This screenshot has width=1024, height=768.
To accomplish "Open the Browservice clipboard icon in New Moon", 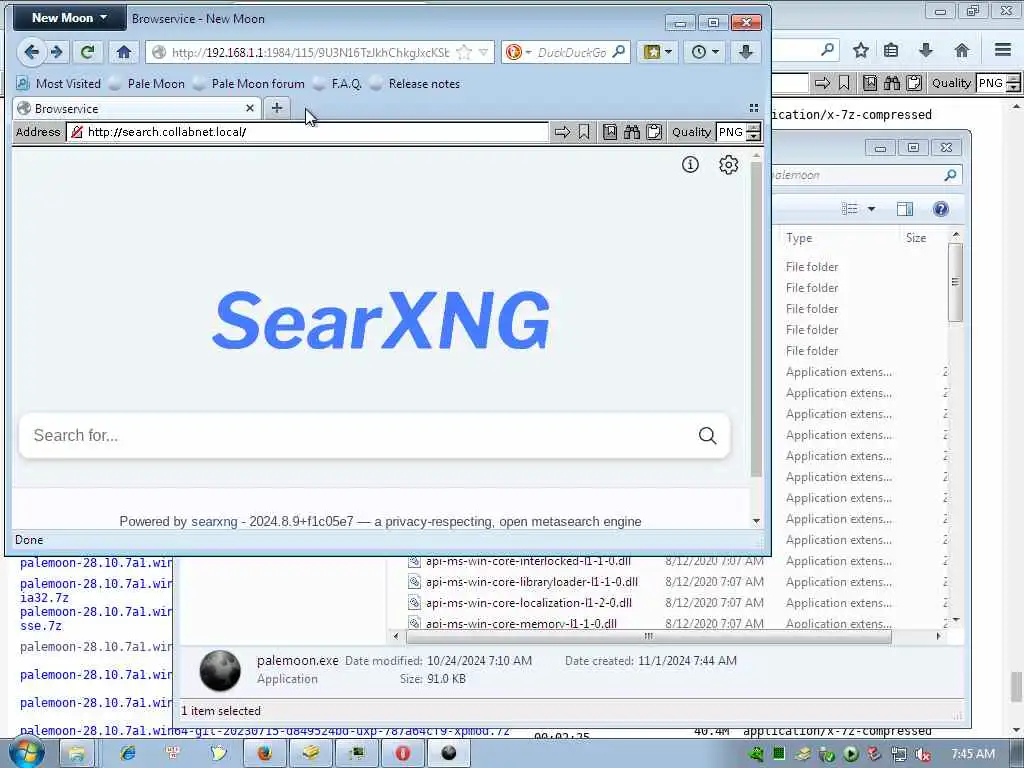I will point(654,132).
